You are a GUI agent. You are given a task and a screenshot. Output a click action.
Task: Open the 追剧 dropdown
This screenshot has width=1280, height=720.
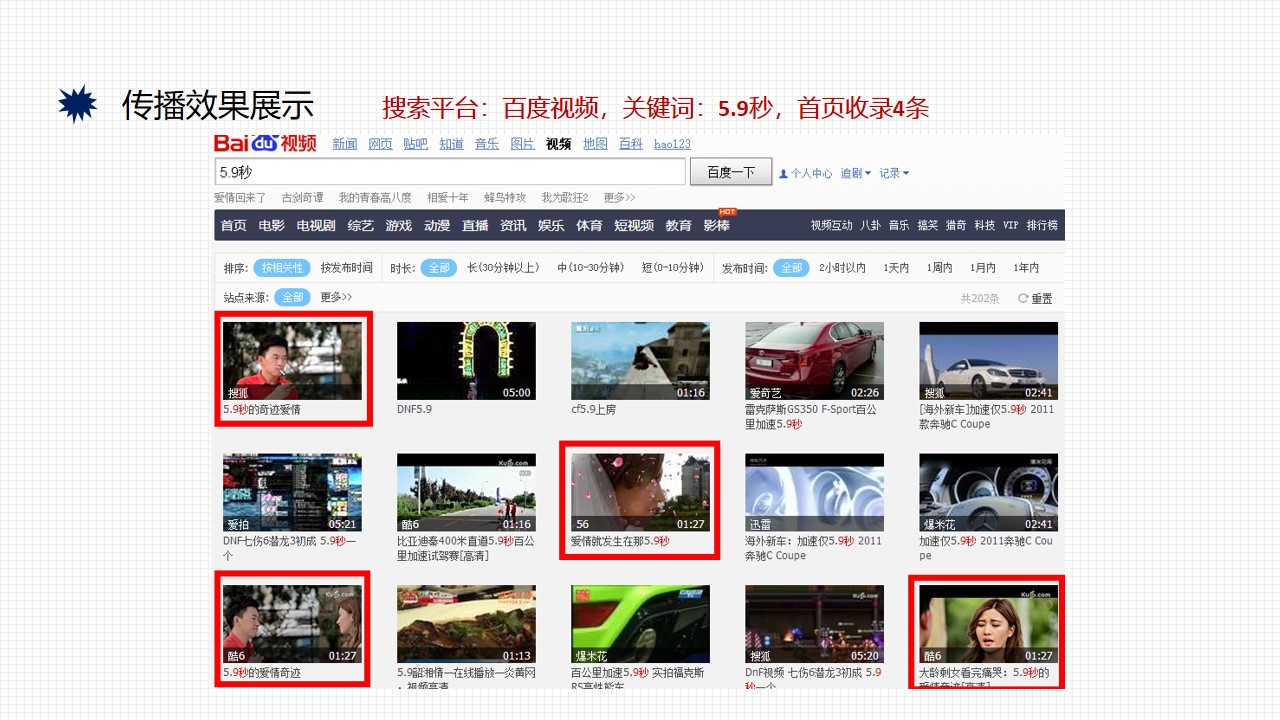click(855, 173)
